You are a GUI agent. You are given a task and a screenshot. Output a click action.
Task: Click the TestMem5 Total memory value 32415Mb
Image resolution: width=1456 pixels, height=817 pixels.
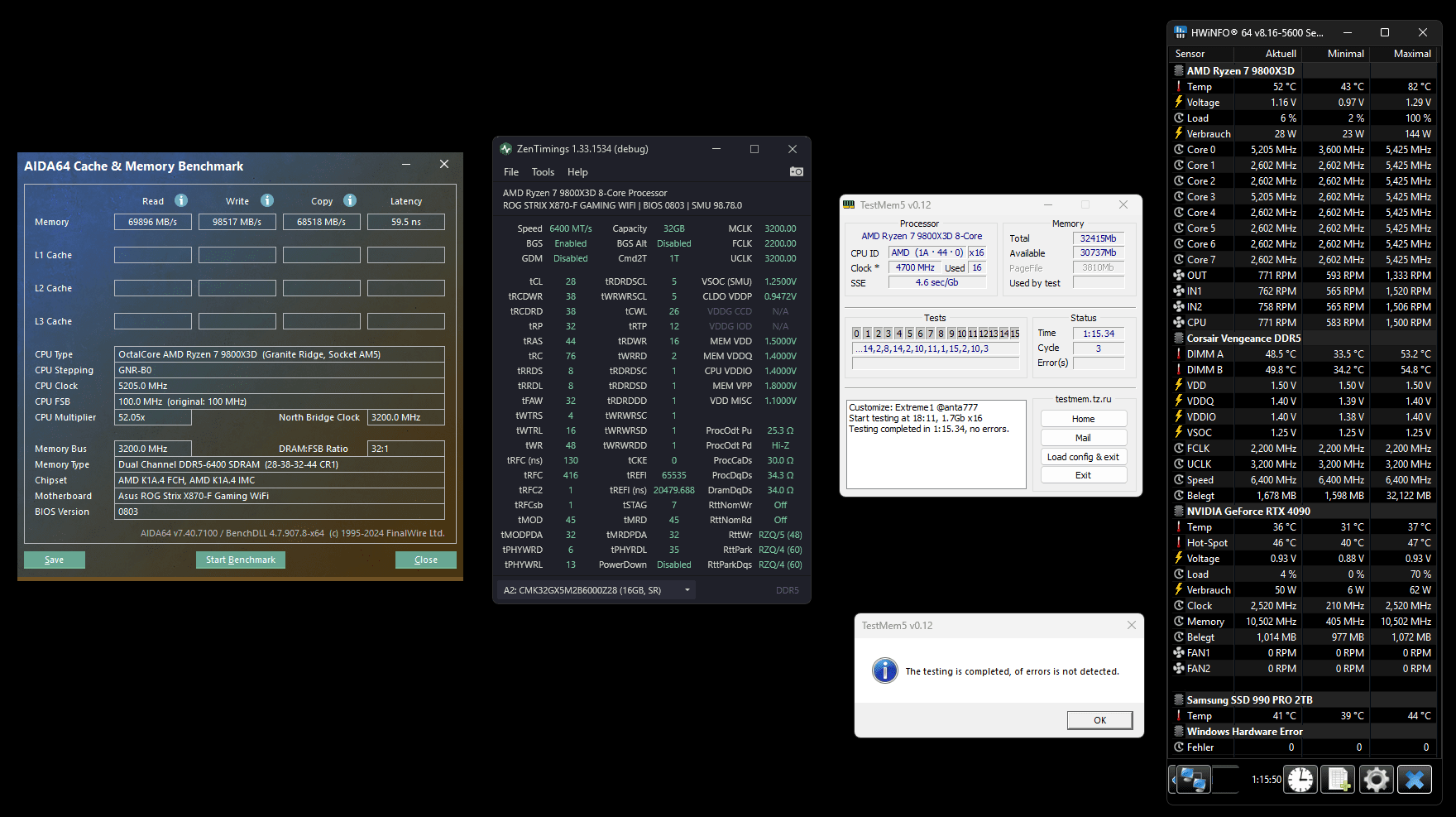click(x=1099, y=238)
